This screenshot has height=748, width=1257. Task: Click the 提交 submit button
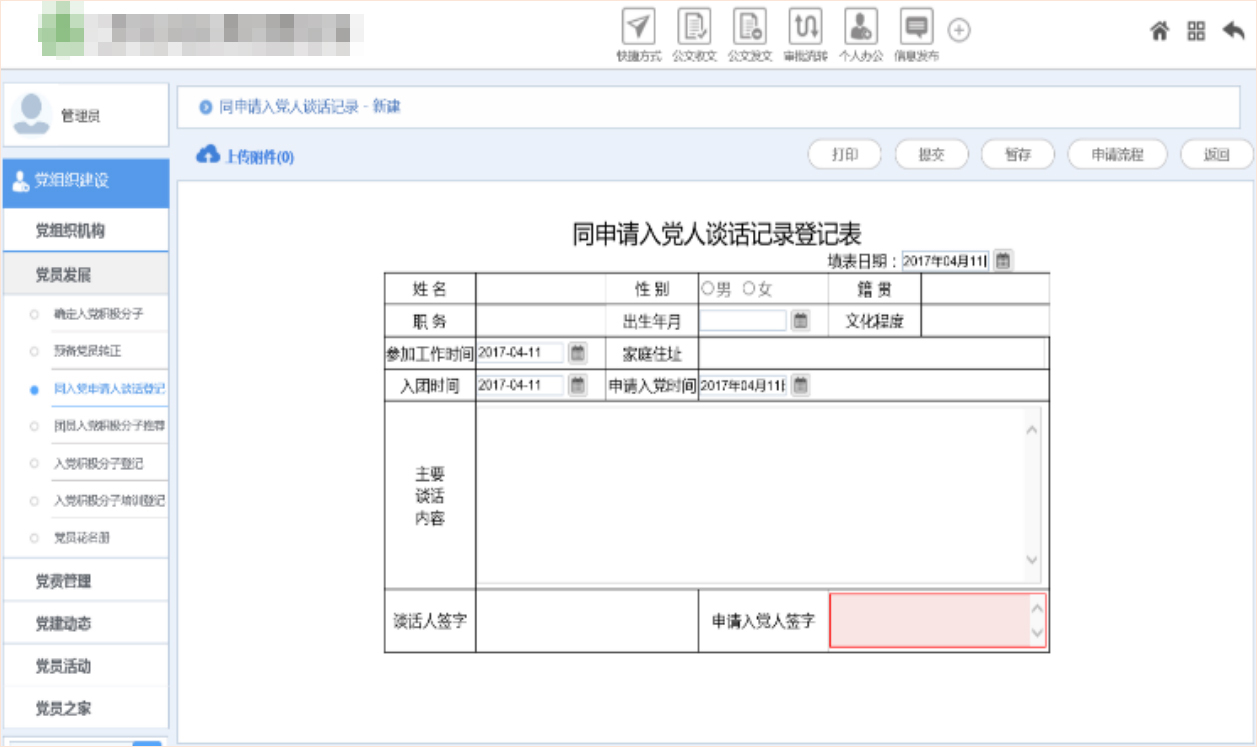[x=930, y=155]
